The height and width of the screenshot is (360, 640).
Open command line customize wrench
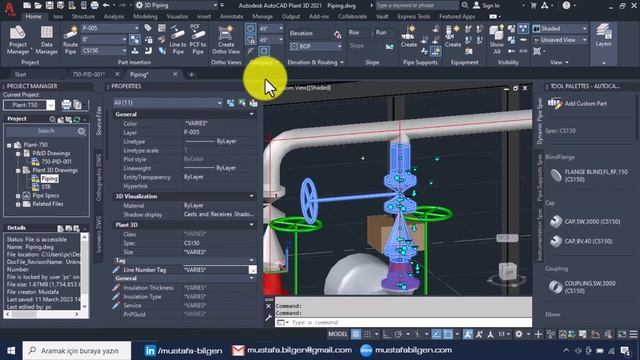(269, 317)
